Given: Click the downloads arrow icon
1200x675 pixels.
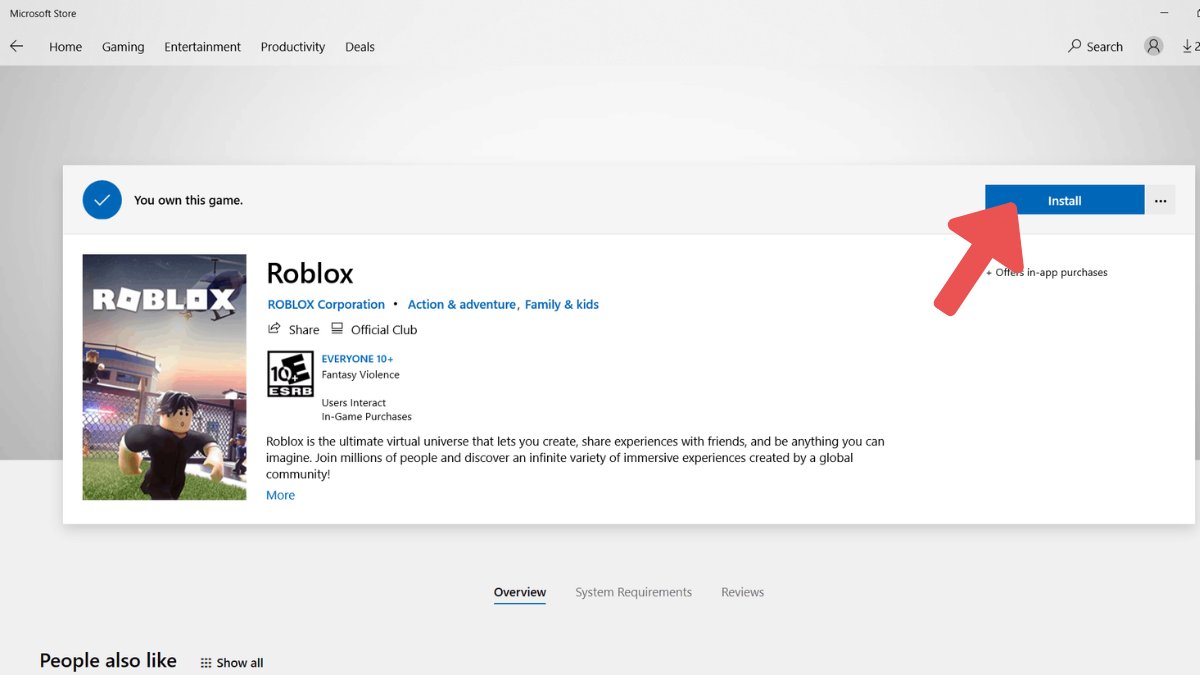Looking at the screenshot, I should tap(1189, 46).
